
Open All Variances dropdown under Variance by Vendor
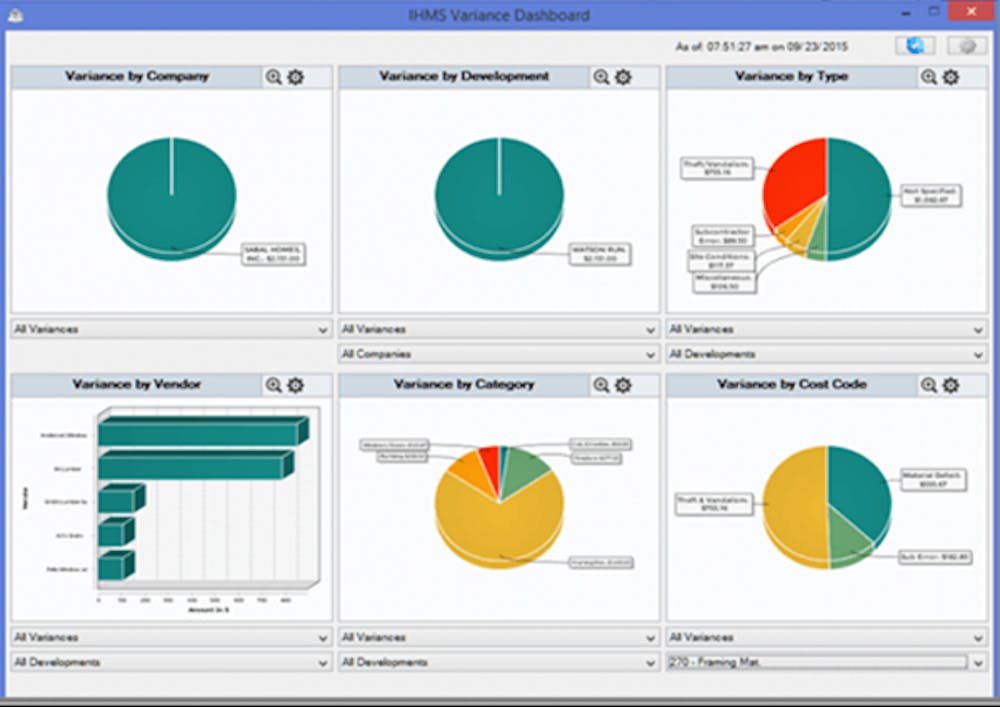pos(171,638)
